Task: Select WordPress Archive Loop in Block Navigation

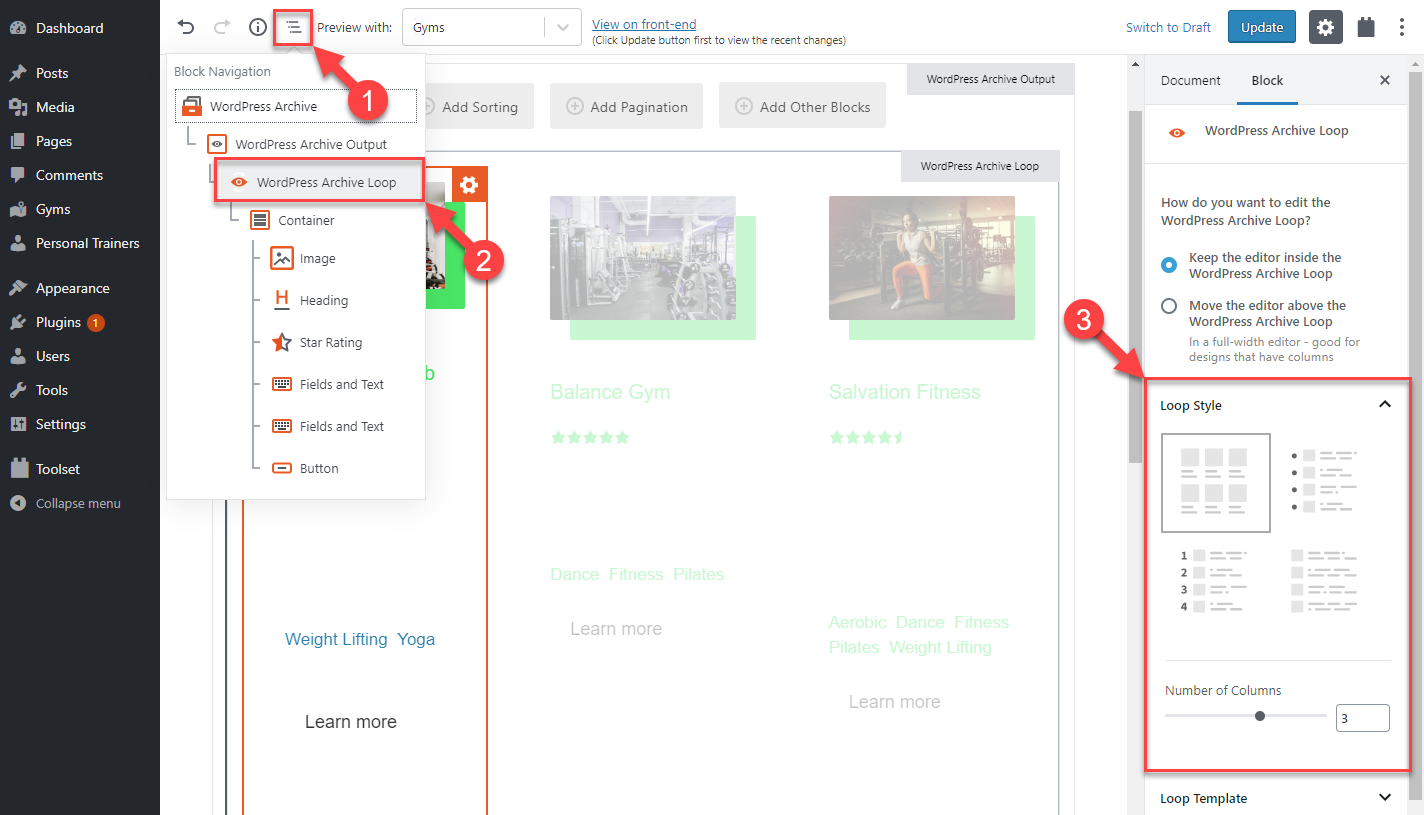Action: tap(320, 182)
